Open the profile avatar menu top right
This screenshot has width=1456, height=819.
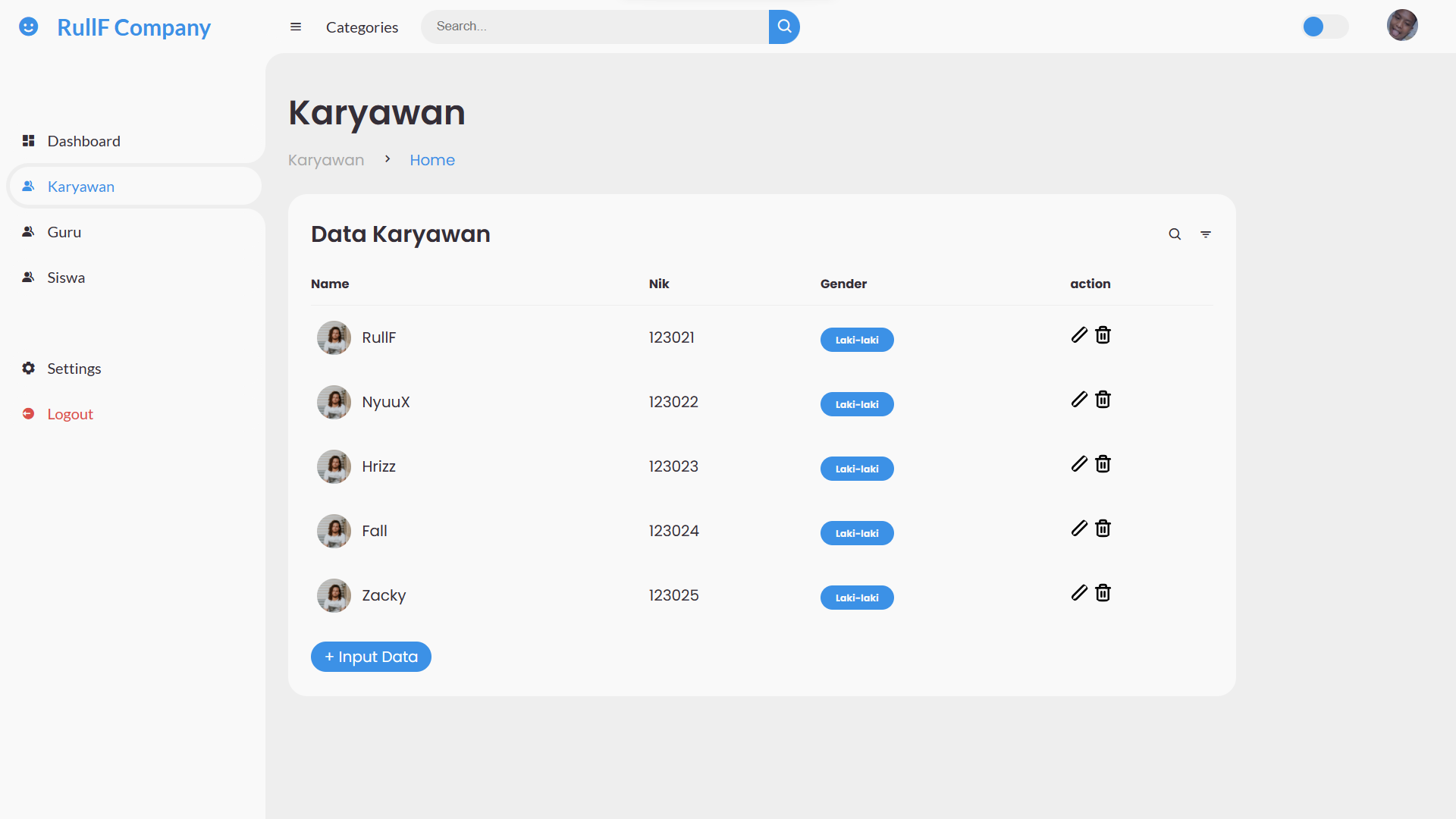[1402, 25]
